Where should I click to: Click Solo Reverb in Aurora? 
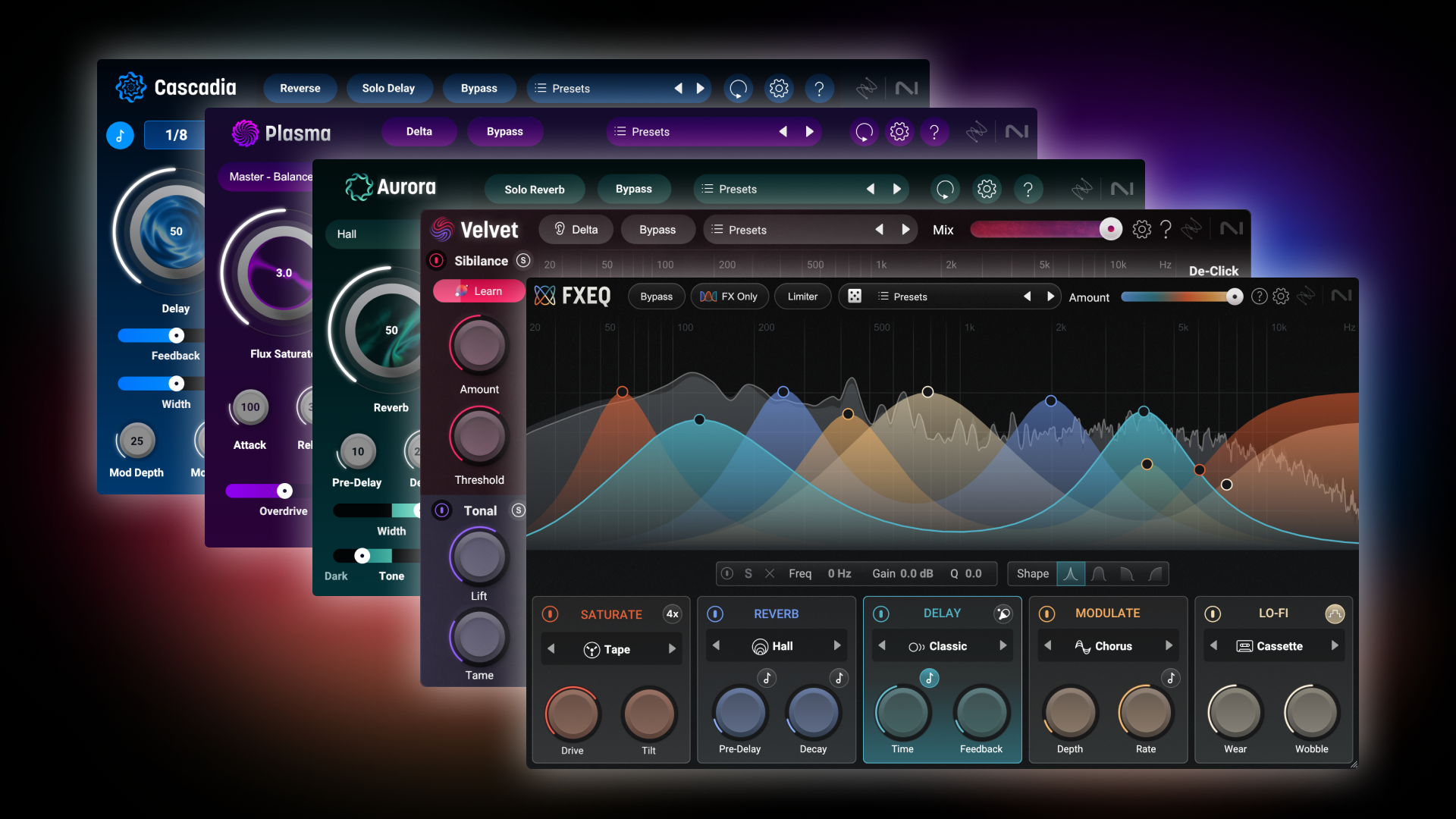pos(535,190)
